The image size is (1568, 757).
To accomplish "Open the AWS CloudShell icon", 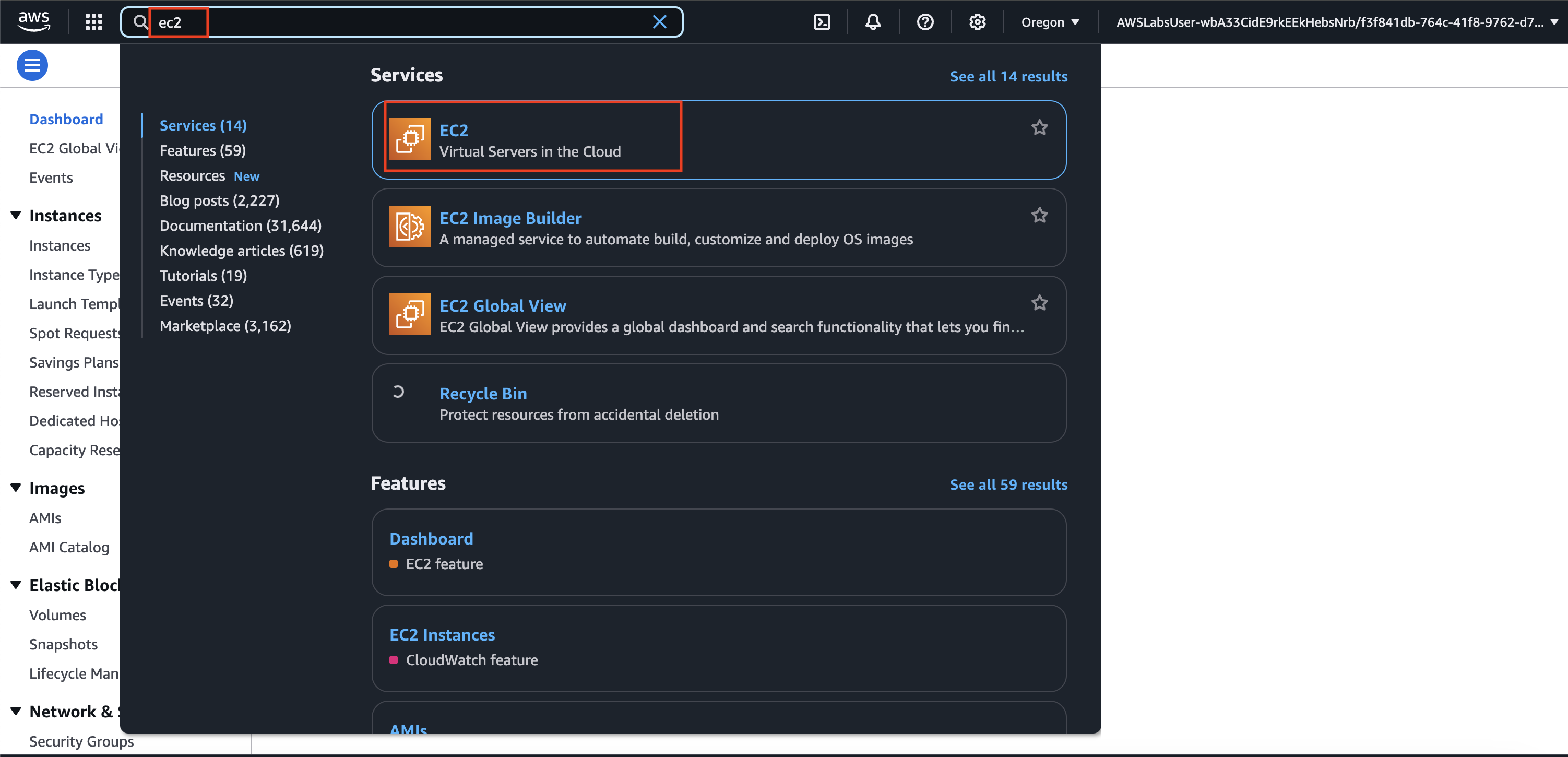I will (822, 22).
